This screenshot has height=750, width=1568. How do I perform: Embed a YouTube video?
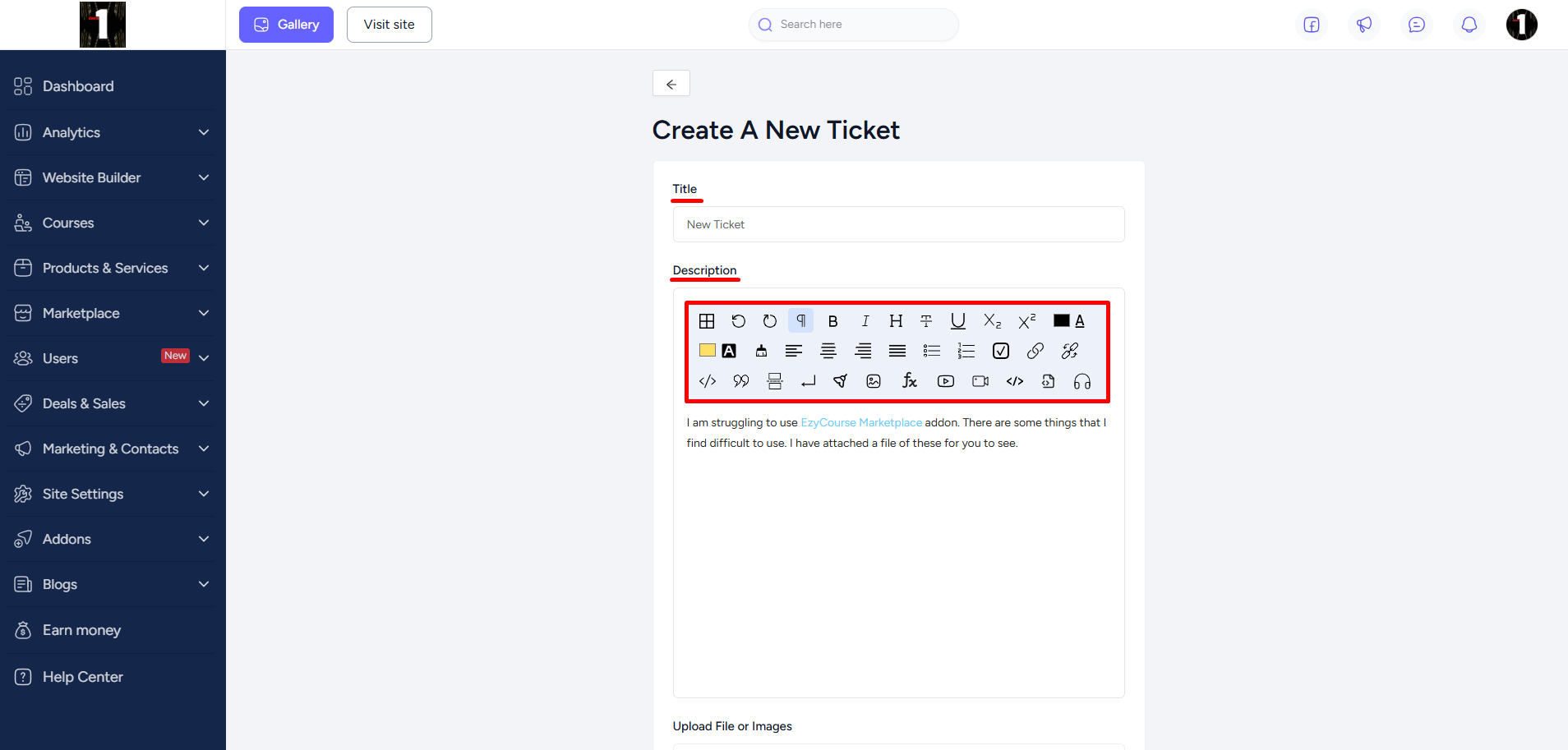click(x=945, y=381)
